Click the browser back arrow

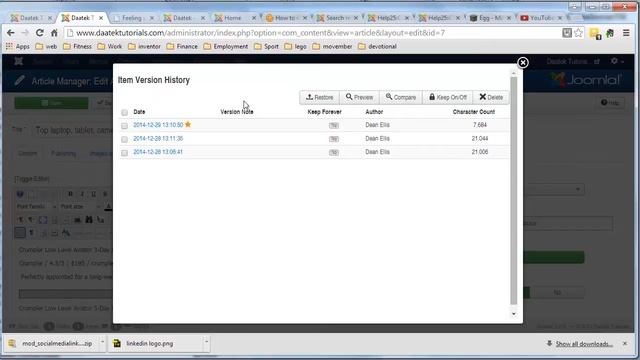(11, 33)
